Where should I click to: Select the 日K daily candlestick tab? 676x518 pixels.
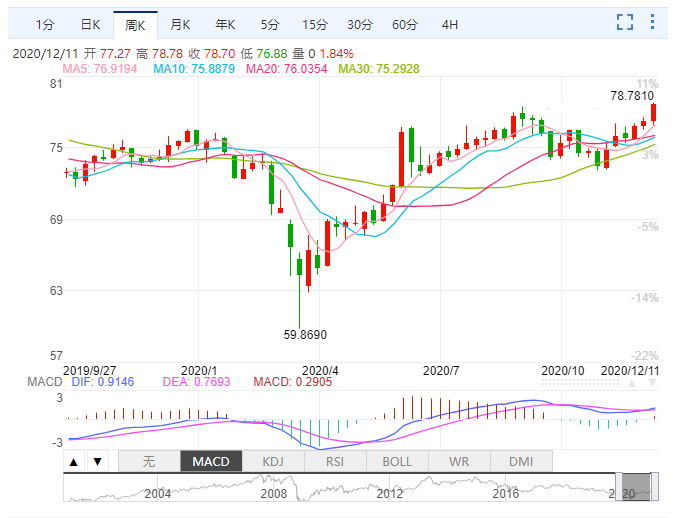pyautogui.click(x=90, y=24)
